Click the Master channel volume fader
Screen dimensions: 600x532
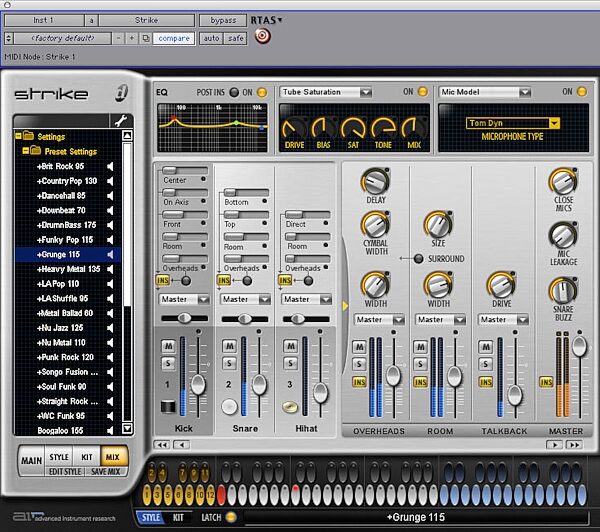tap(579, 346)
